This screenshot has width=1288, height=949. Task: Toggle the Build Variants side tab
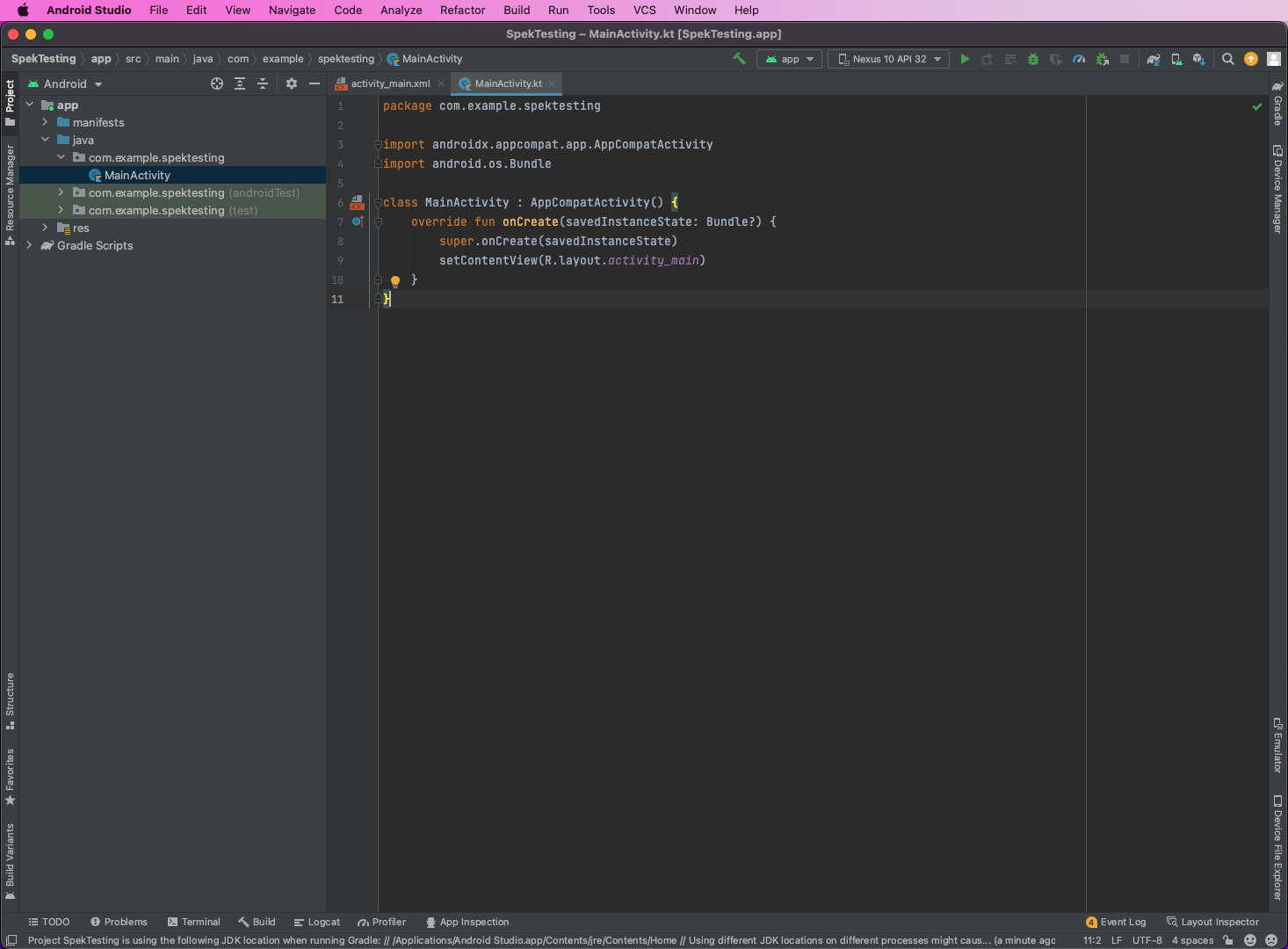click(10, 861)
